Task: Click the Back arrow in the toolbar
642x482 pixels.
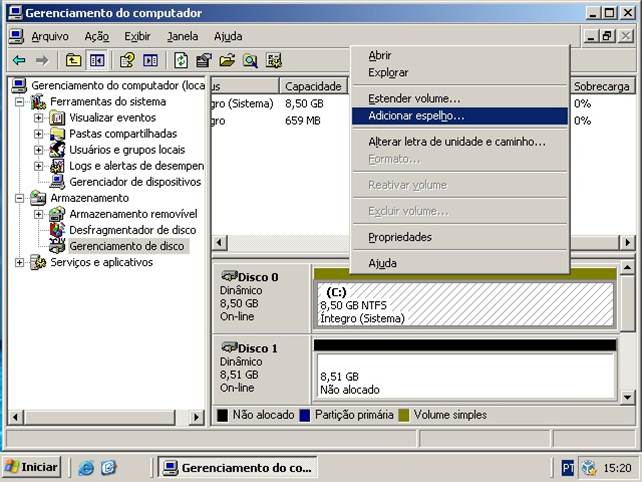Action: tap(19, 61)
